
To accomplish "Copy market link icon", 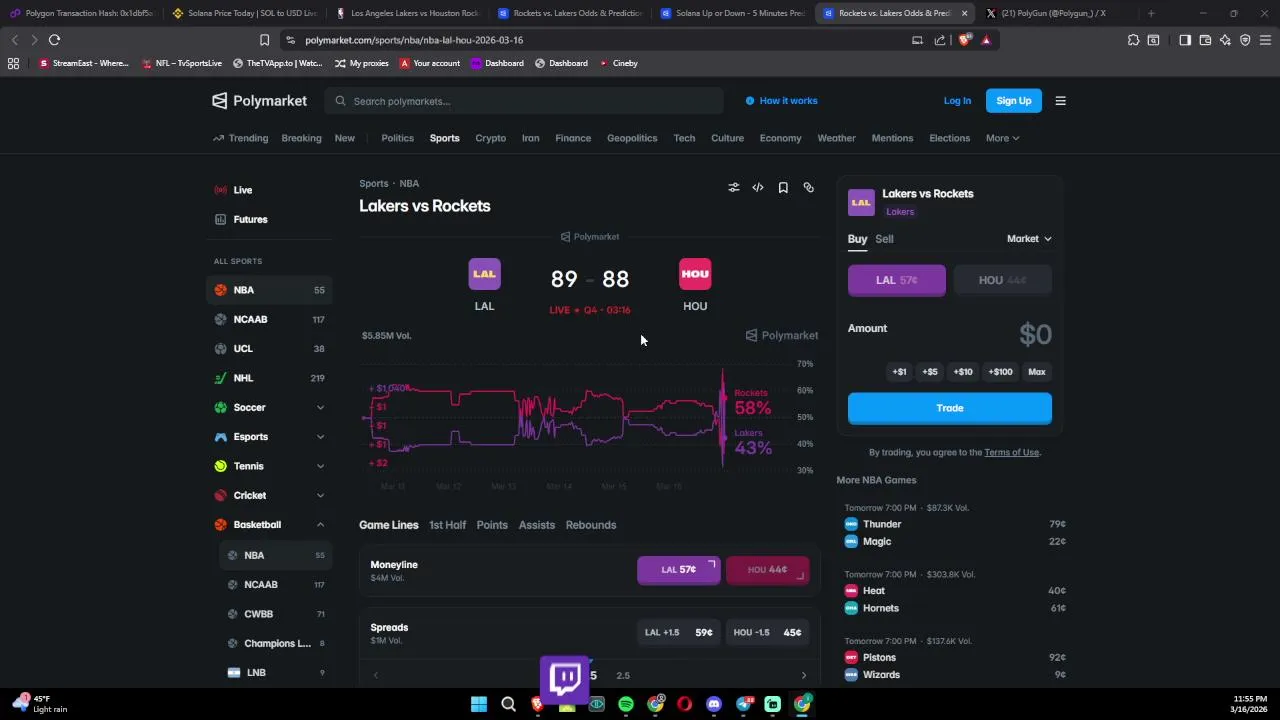I will click(808, 187).
